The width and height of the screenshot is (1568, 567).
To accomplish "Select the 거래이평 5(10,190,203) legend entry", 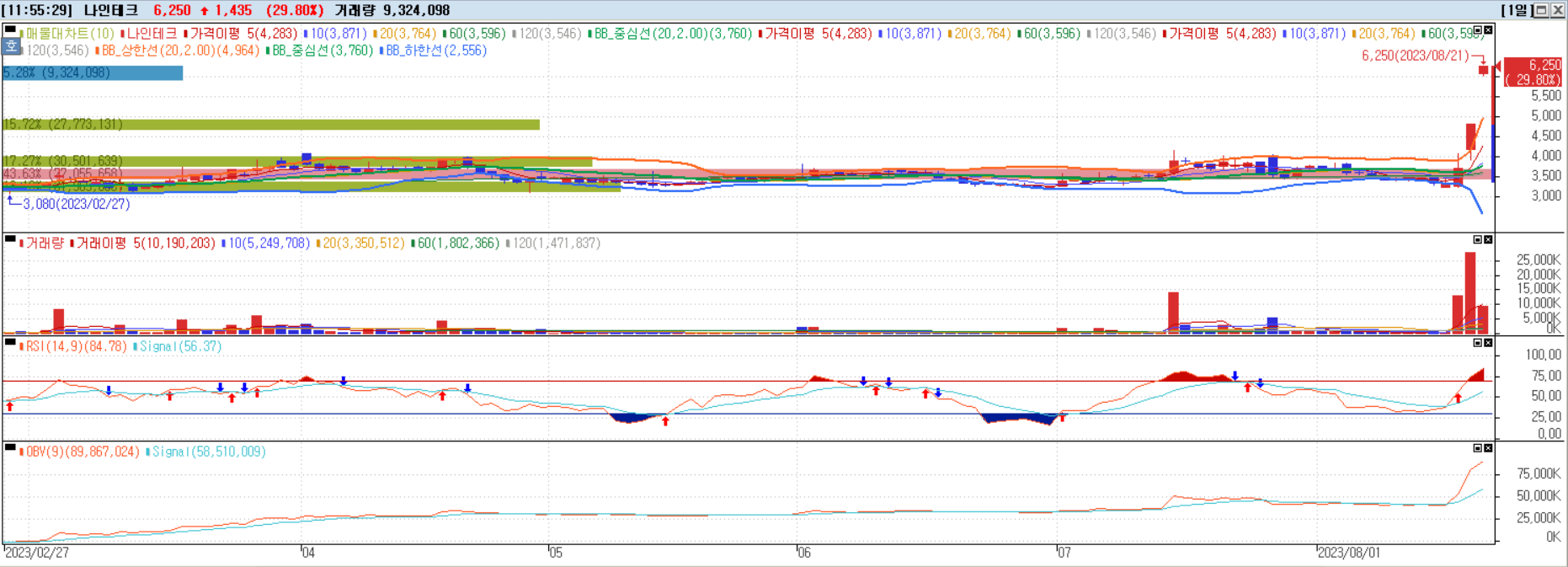I will tap(143, 243).
